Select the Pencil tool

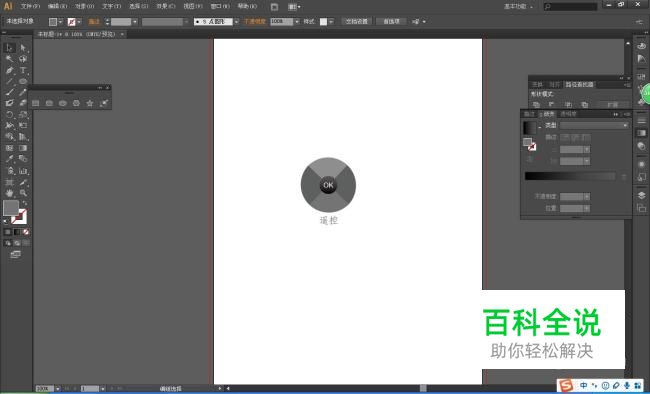pyautogui.click(x=23, y=92)
